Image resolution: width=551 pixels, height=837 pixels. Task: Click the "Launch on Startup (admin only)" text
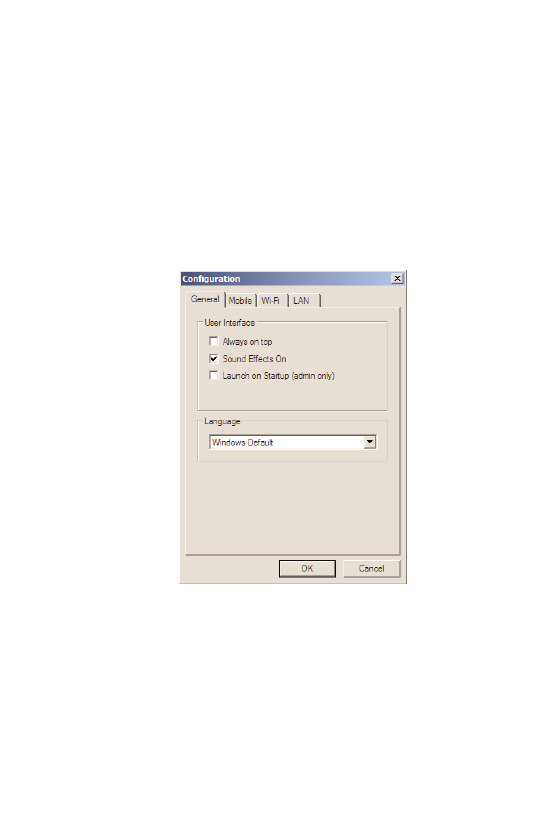pyautogui.click(x=279, y=376)
